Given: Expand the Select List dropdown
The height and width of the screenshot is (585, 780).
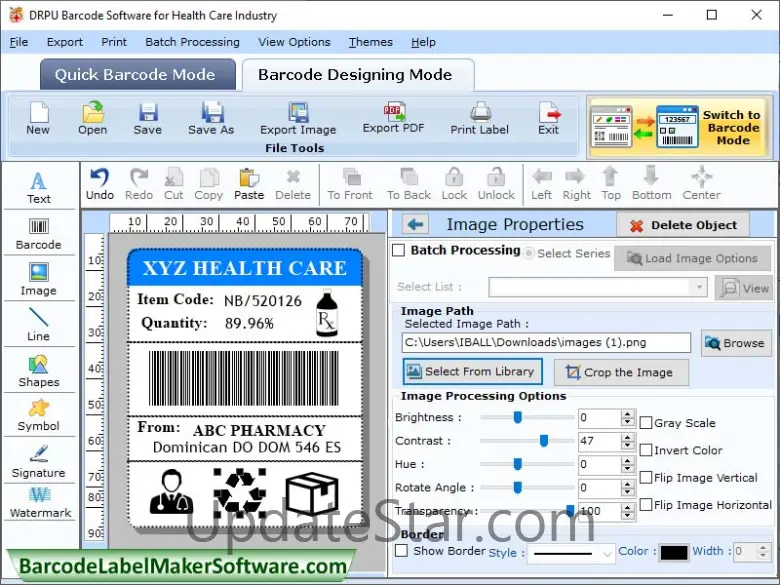Looking at the screenshot, I should coord(699,287).
